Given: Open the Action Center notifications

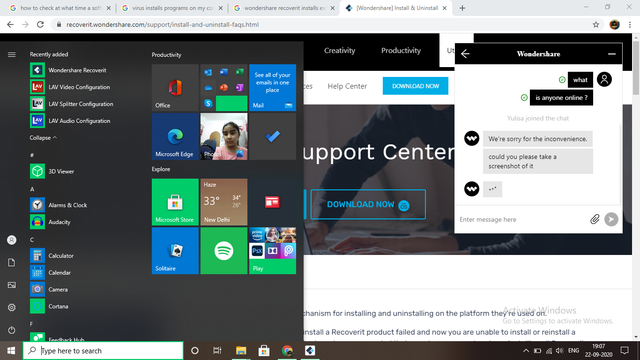Looking at the screenshot, I should pos(624,350).
